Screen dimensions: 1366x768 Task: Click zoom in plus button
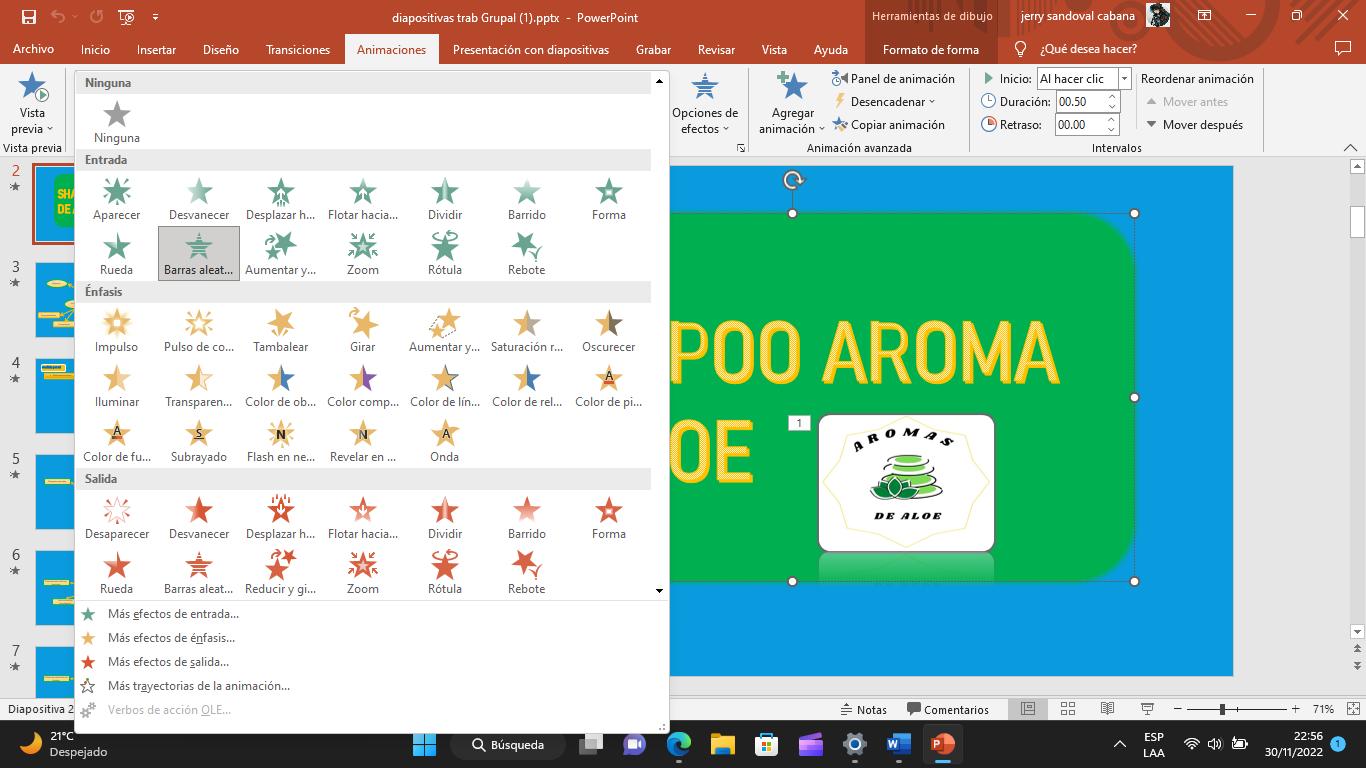point(1296,709)
